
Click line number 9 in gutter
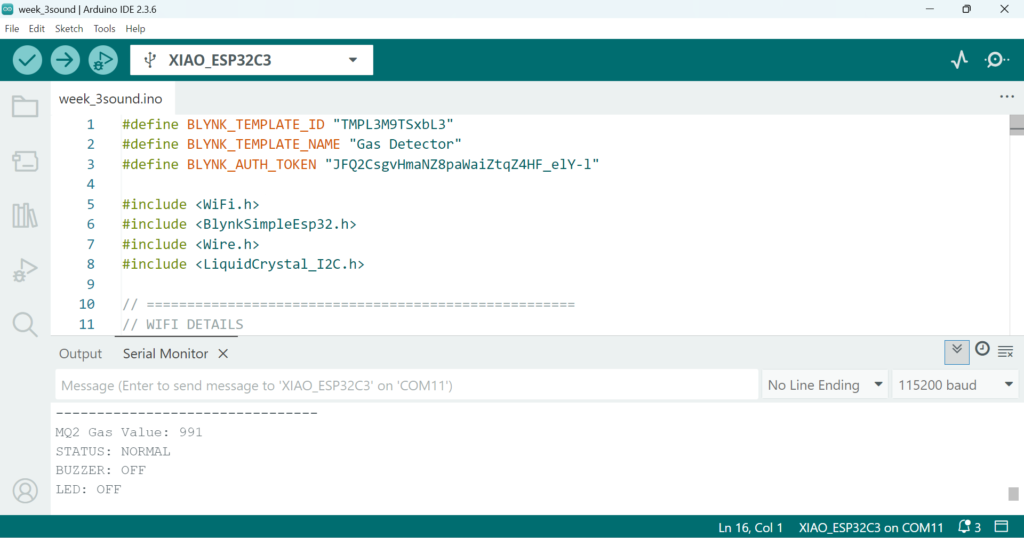(90, 285)
